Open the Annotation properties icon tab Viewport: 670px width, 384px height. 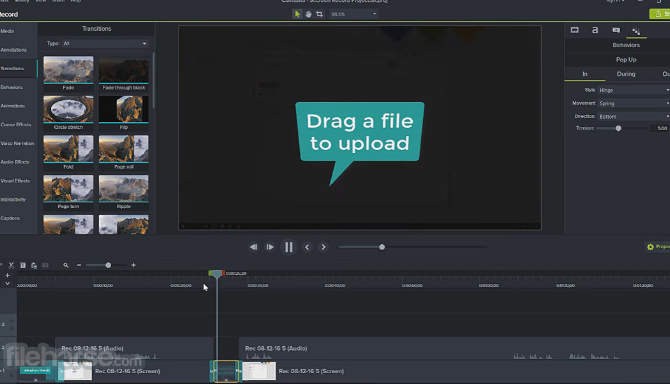[616, 30]
